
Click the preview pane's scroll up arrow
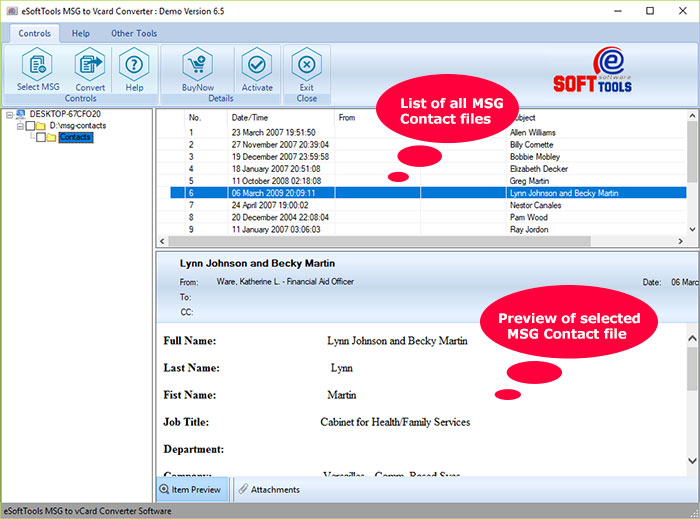692,338
